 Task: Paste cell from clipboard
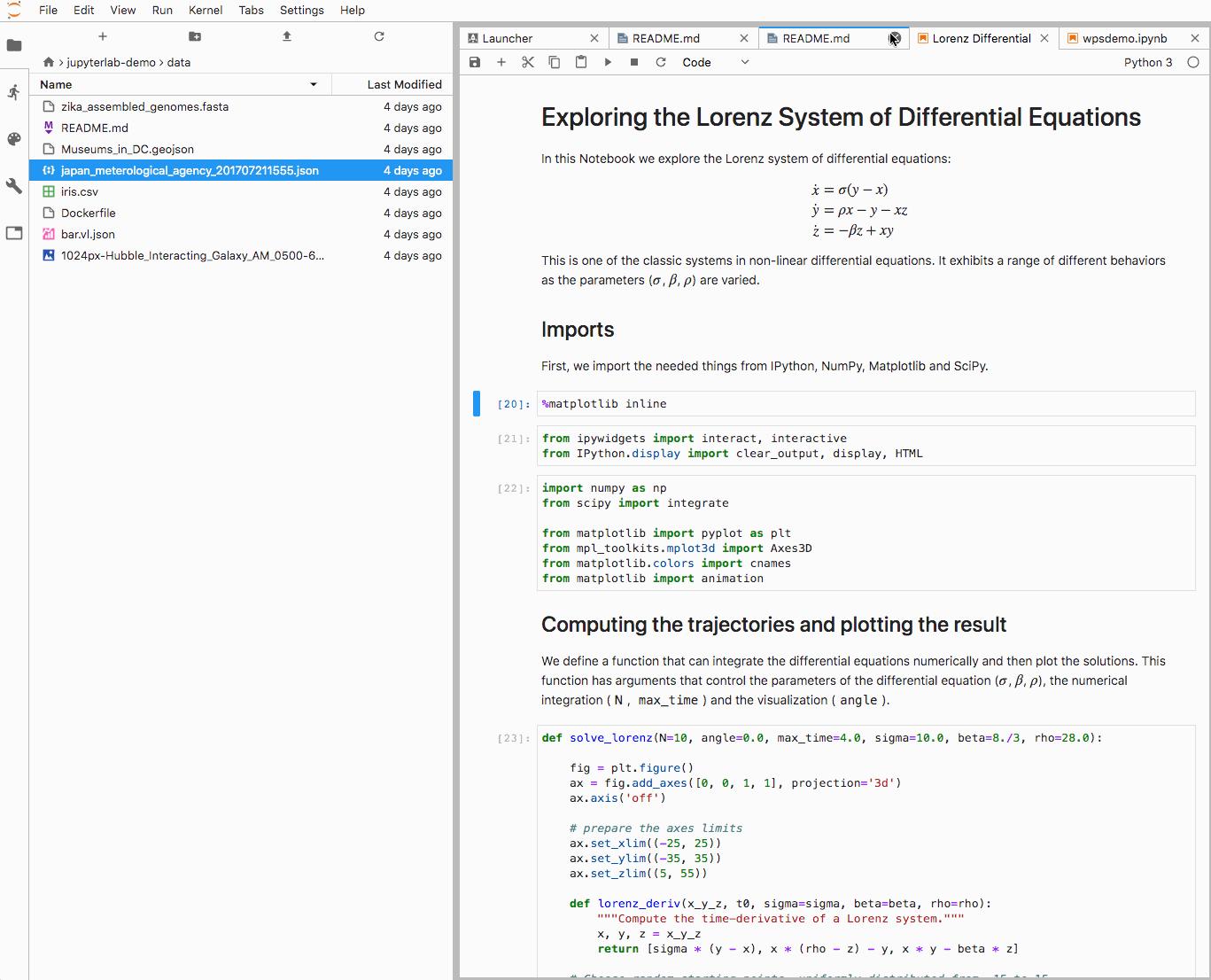pyautogui.click(x=581, y=62)
